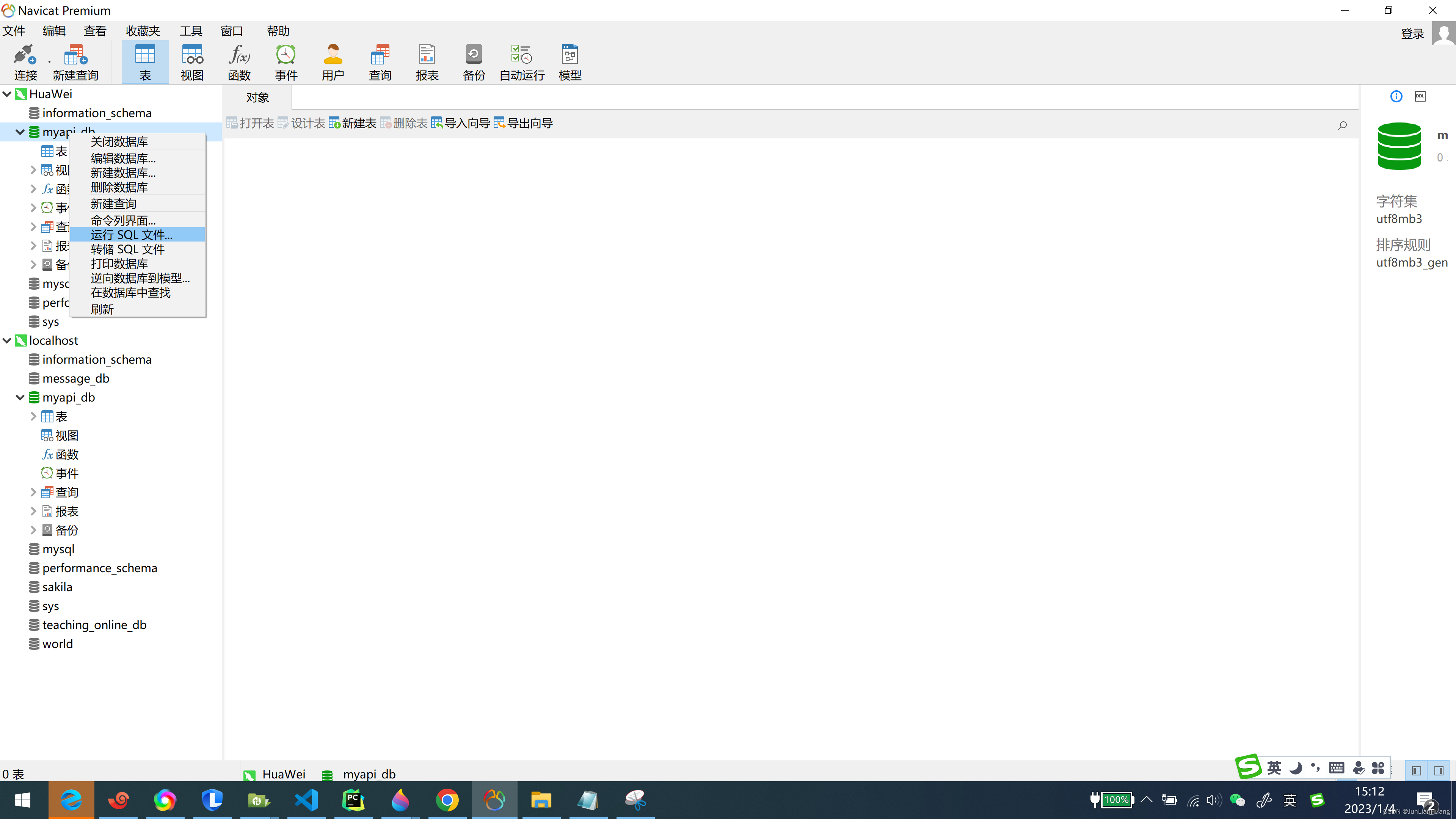Open the 收藏夹 menu
The image size is (1456, 819).
click(x=143, y=31)
